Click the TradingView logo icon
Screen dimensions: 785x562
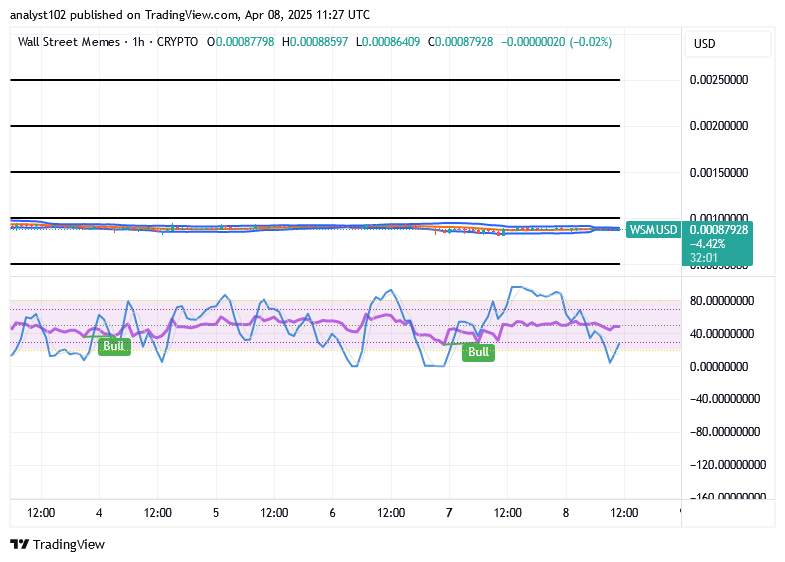coord(20,544)
